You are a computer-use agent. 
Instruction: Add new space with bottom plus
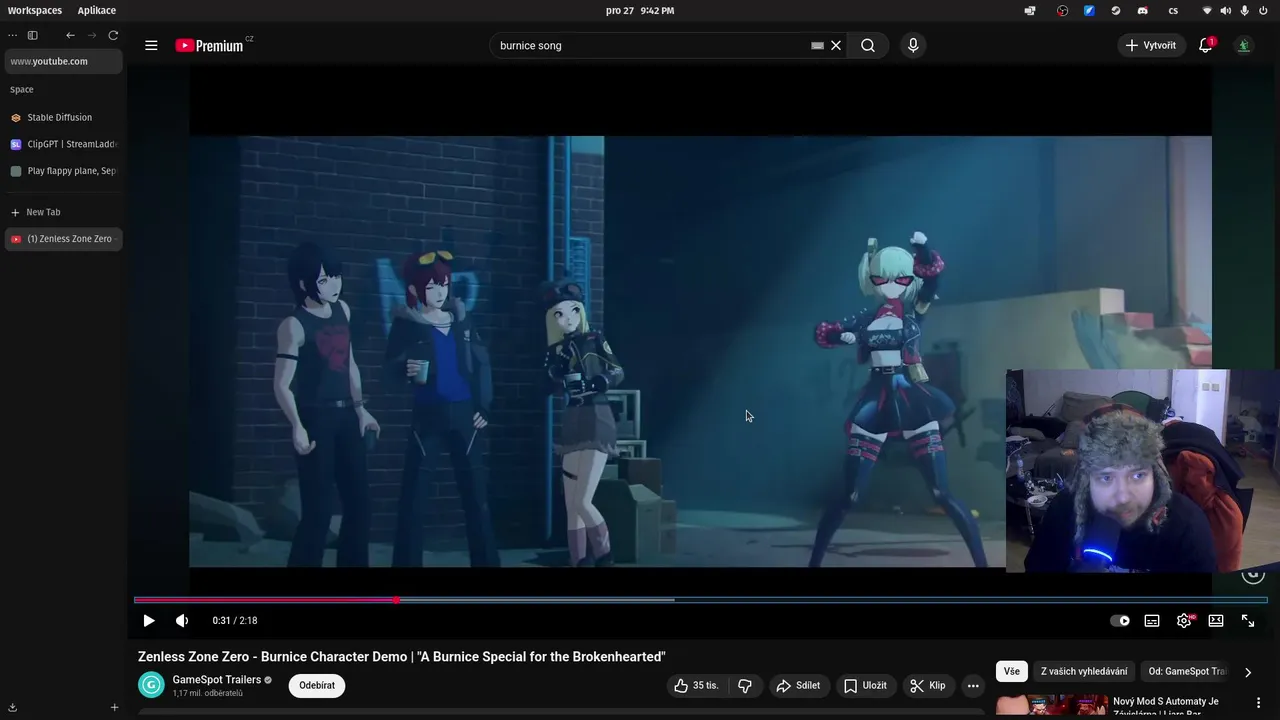[114, 707]
